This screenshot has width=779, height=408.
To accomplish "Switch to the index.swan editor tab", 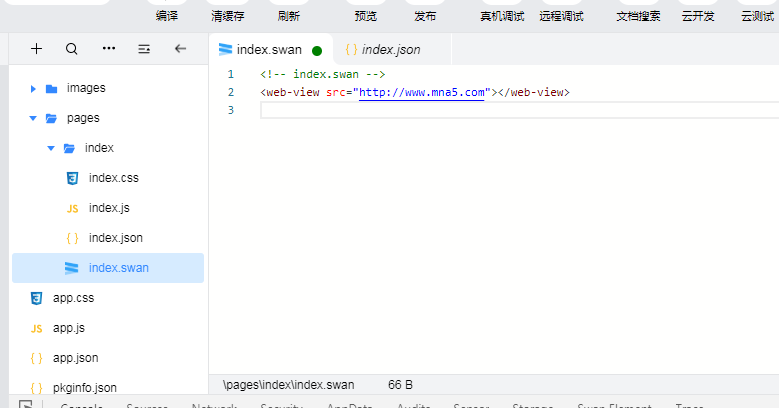I will click(x=268, y=49).
